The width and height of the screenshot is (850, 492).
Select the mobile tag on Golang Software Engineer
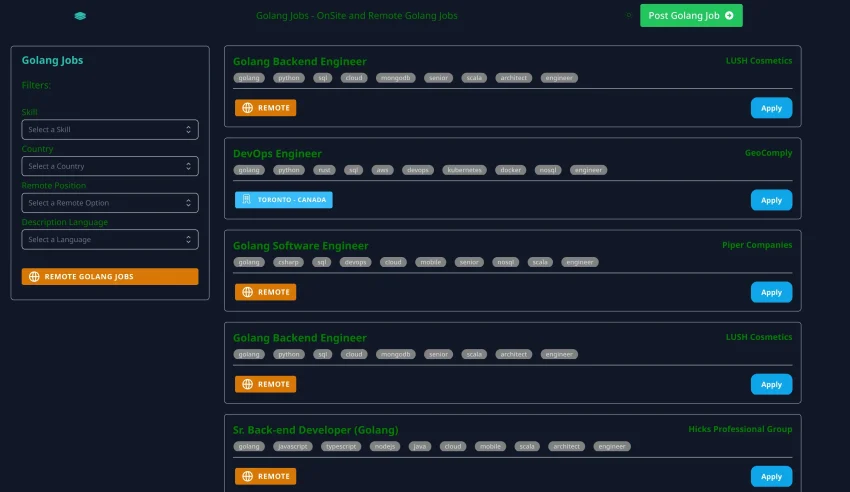coord(431,262)
